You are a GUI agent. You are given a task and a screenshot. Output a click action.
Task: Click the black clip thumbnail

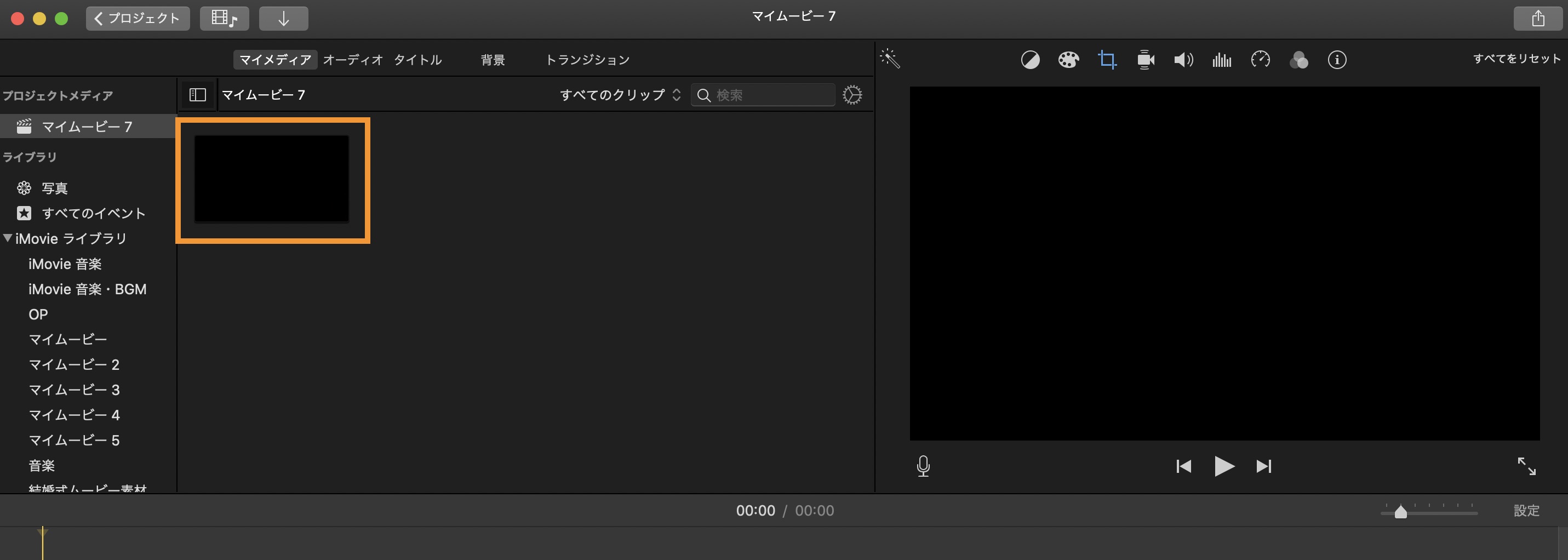pyautogui.click(x=272, y=179)
